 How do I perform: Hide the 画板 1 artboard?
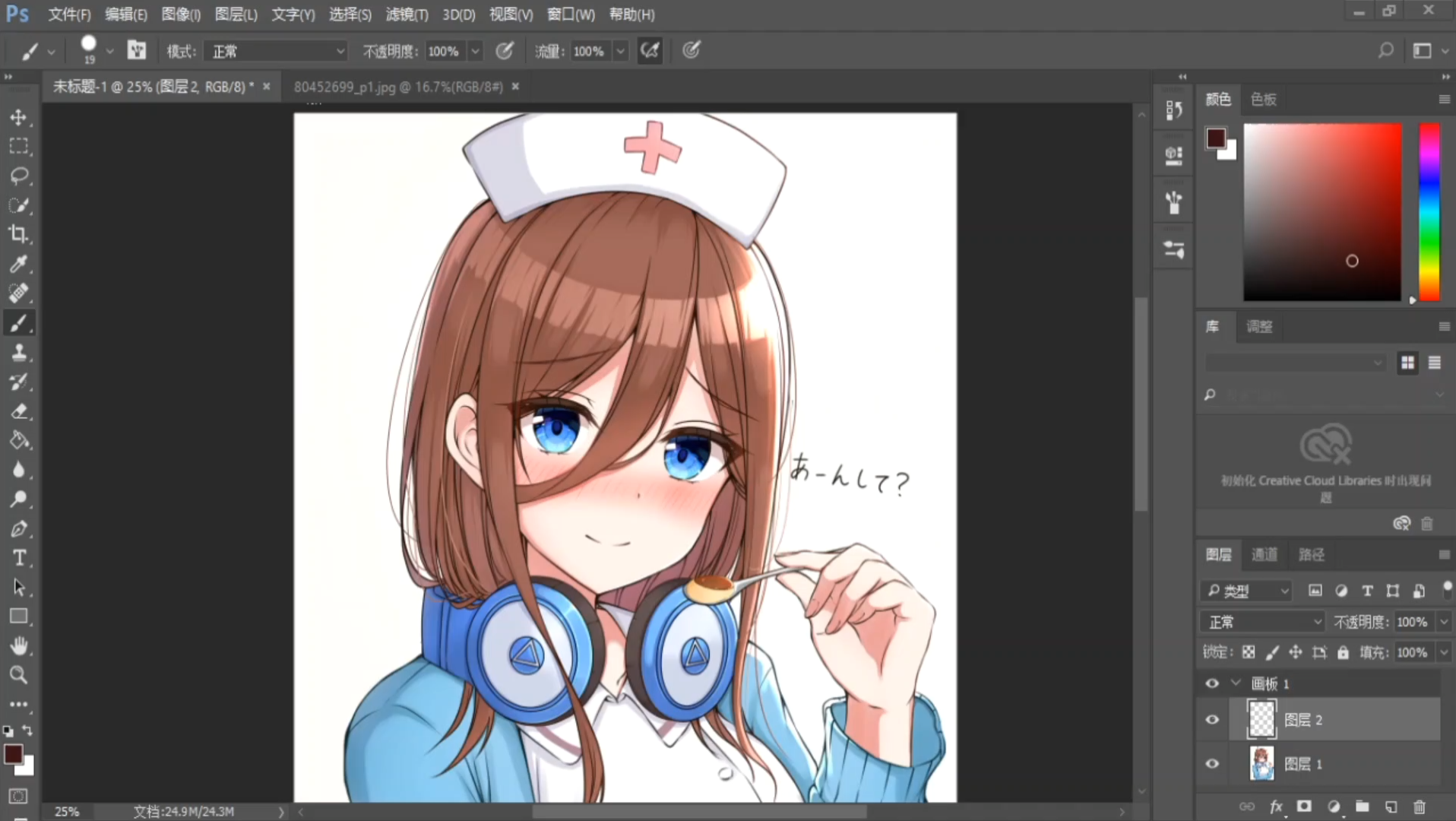click(1212, 683)
